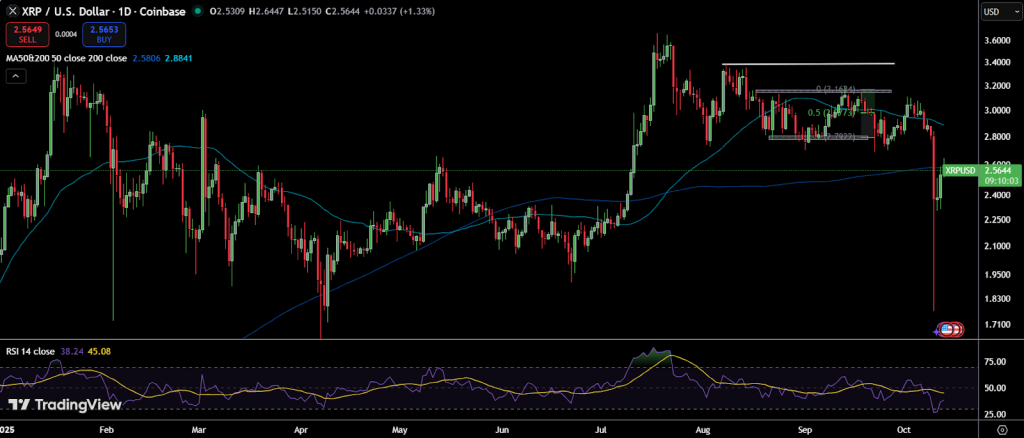Click the Apr label on time axis
Viewport: 1024px width, 438px height.
pos(303,428)
